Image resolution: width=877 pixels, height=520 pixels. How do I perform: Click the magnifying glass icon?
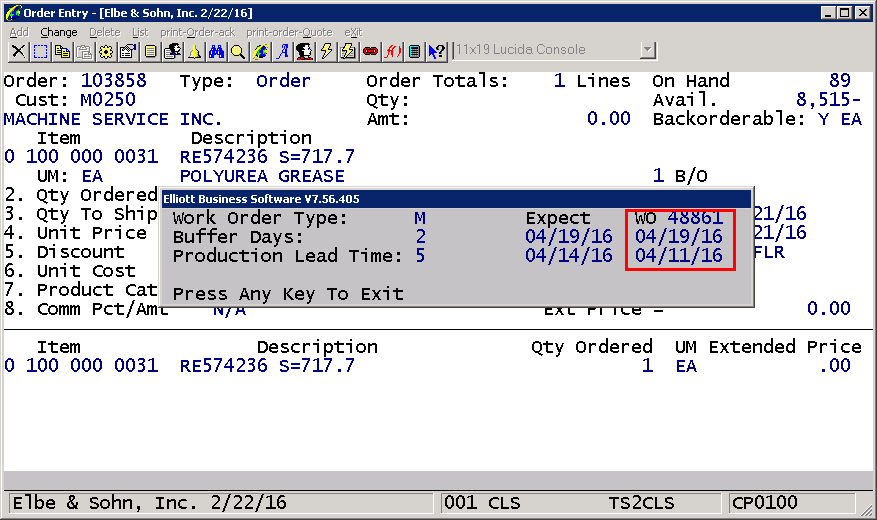[238, 51]
